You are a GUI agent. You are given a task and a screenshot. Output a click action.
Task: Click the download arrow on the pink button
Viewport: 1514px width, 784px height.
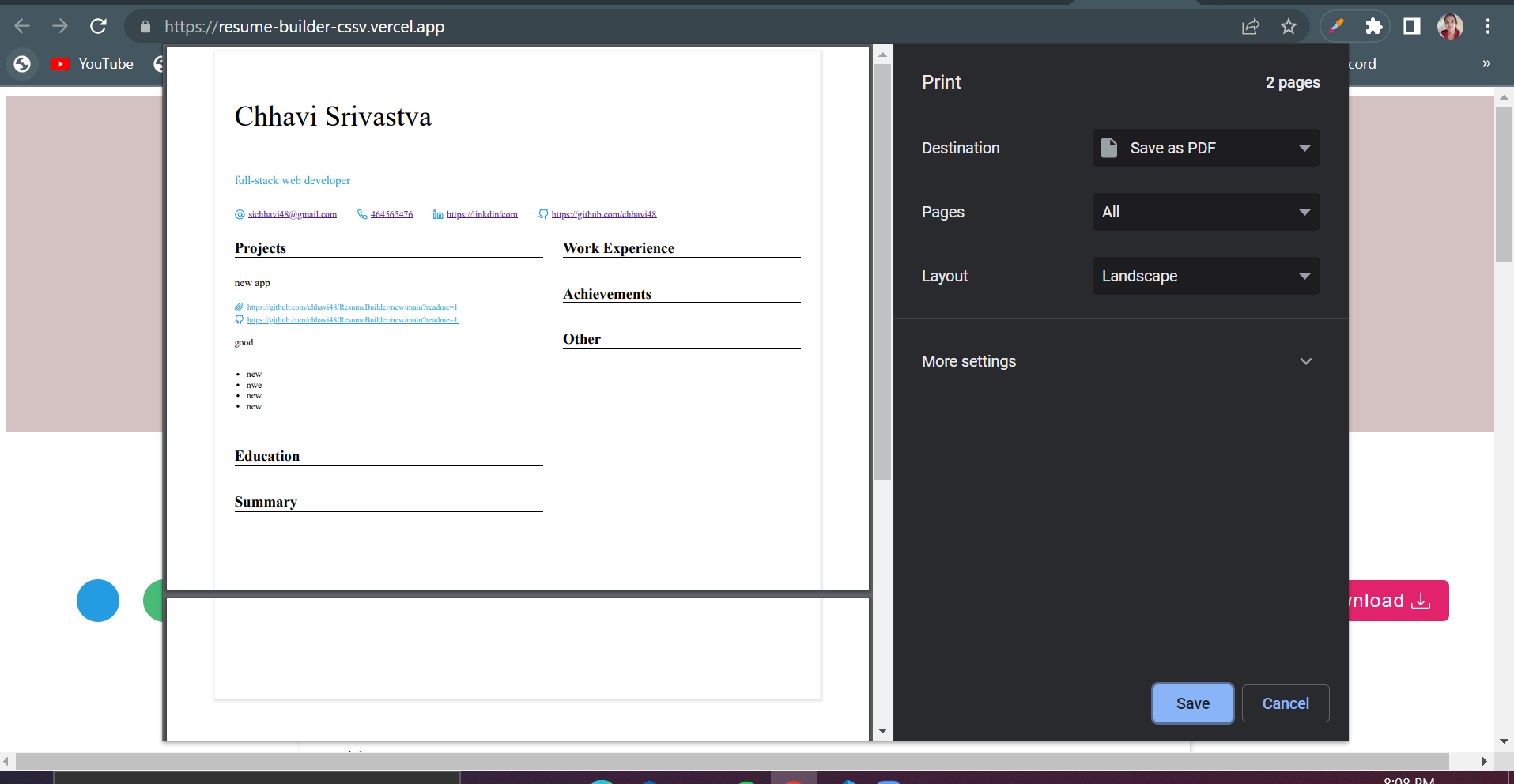pyautogui.click(x=1421, y=601)
